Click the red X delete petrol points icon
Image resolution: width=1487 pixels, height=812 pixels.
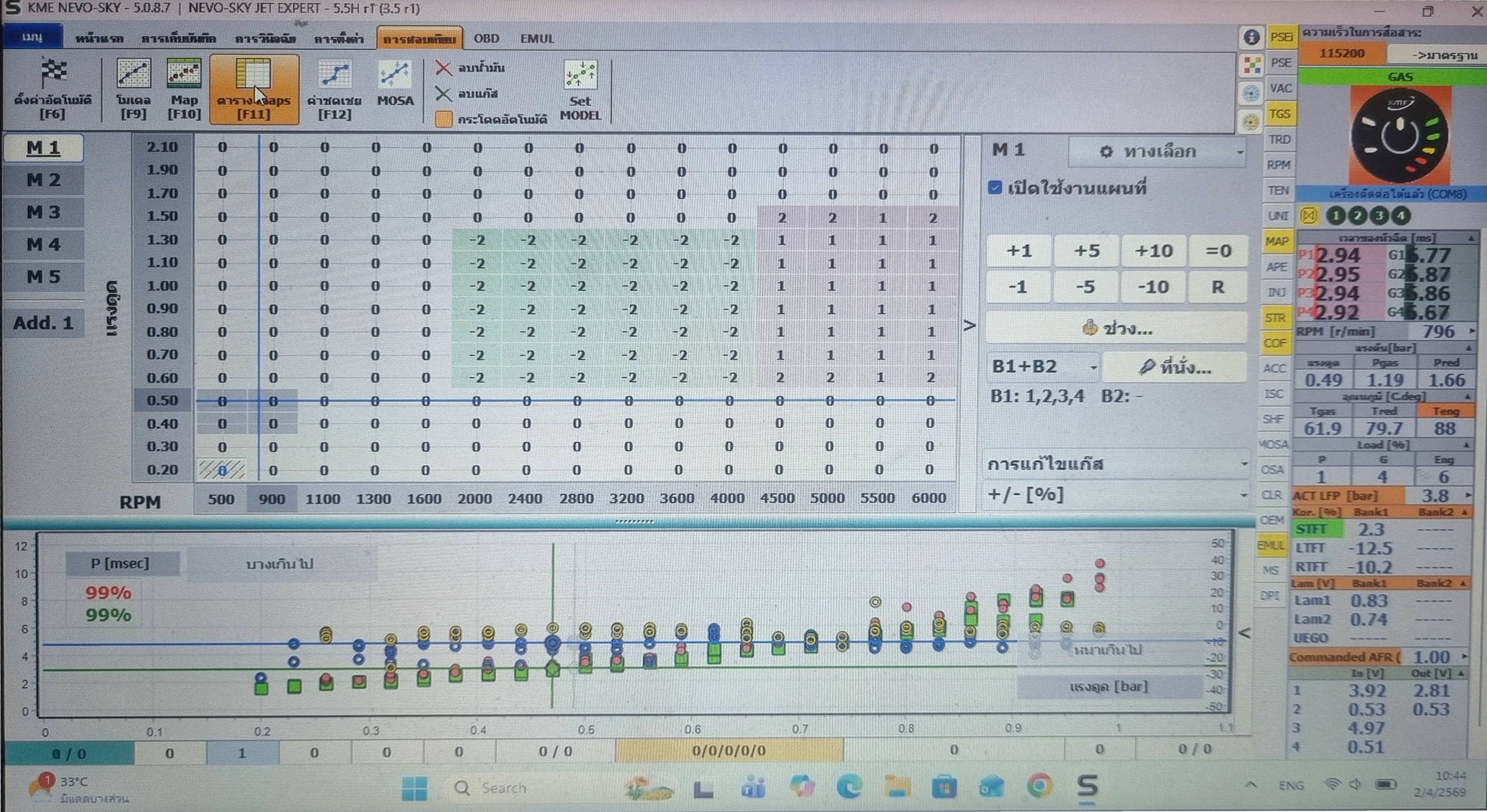click(443, 68)
